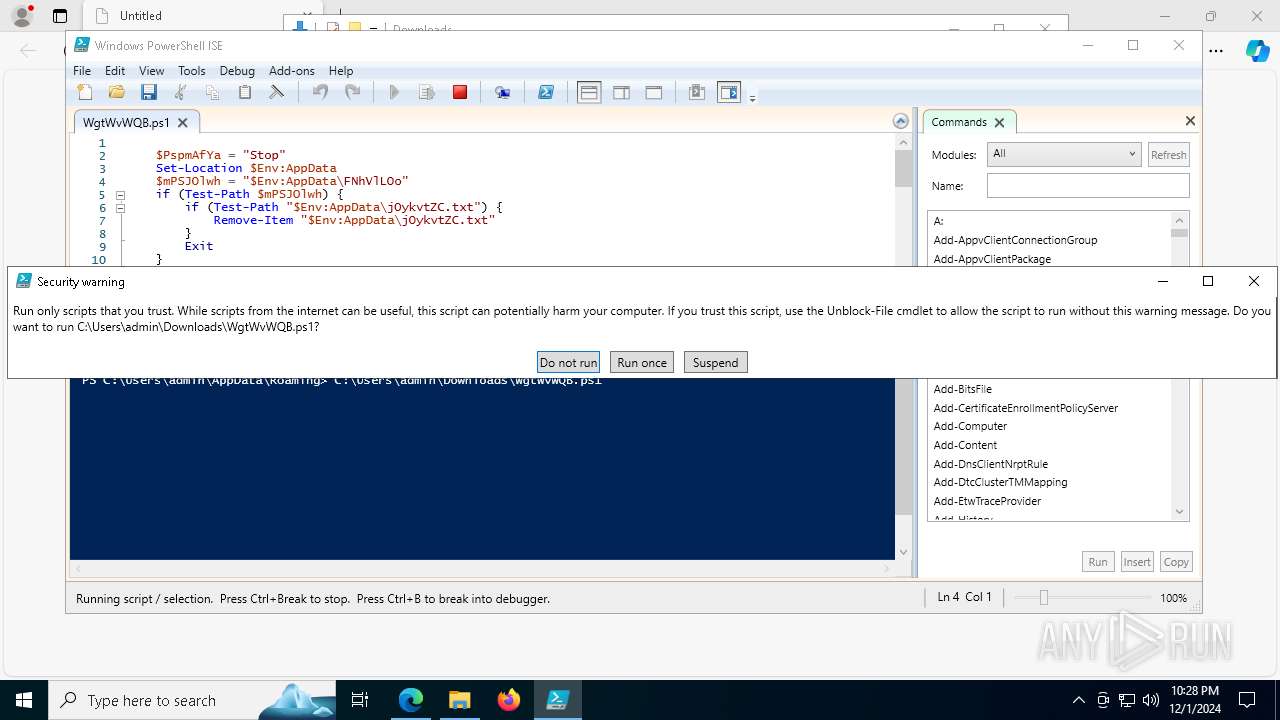Click the Refresh modules button

pyautogui.click(x=1168, y=155)
